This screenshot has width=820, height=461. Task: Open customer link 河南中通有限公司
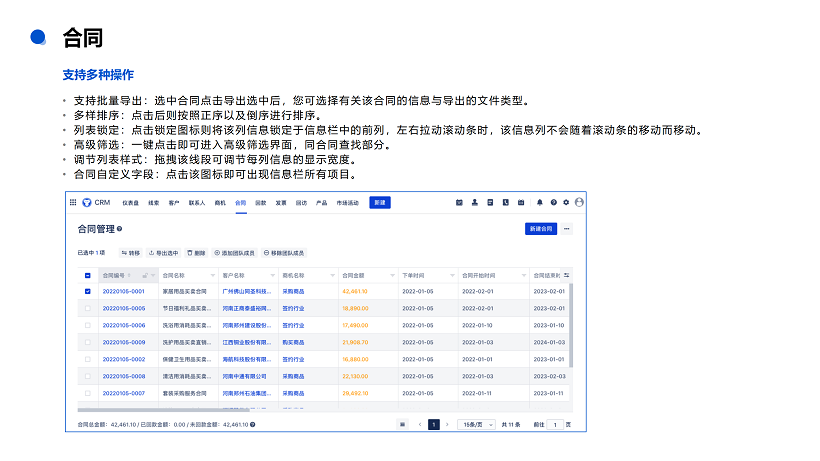[244, 376]
